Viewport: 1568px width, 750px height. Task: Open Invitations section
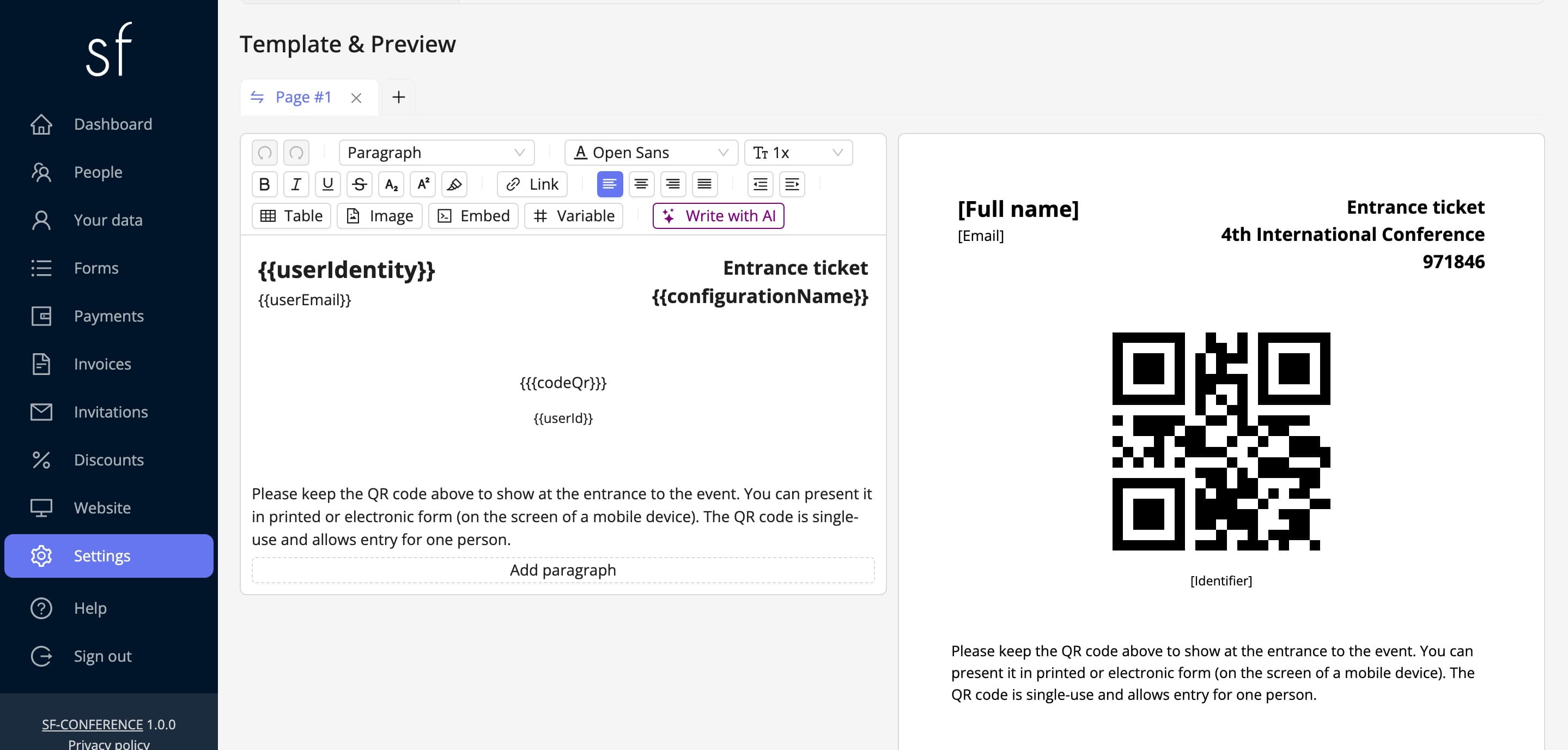(x=109, y=412)
